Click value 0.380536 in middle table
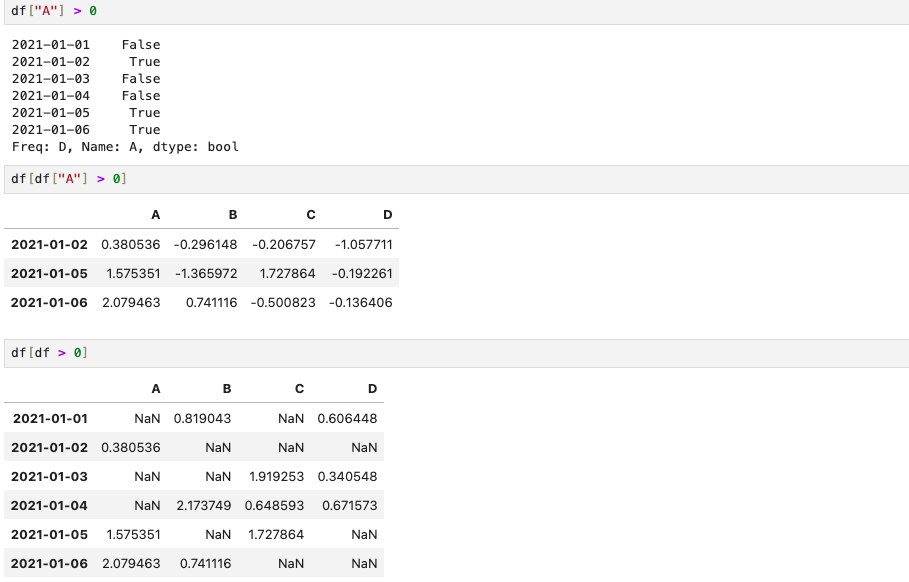The height and width of the screenshot is (582, 909). click(x=130, y=245)
